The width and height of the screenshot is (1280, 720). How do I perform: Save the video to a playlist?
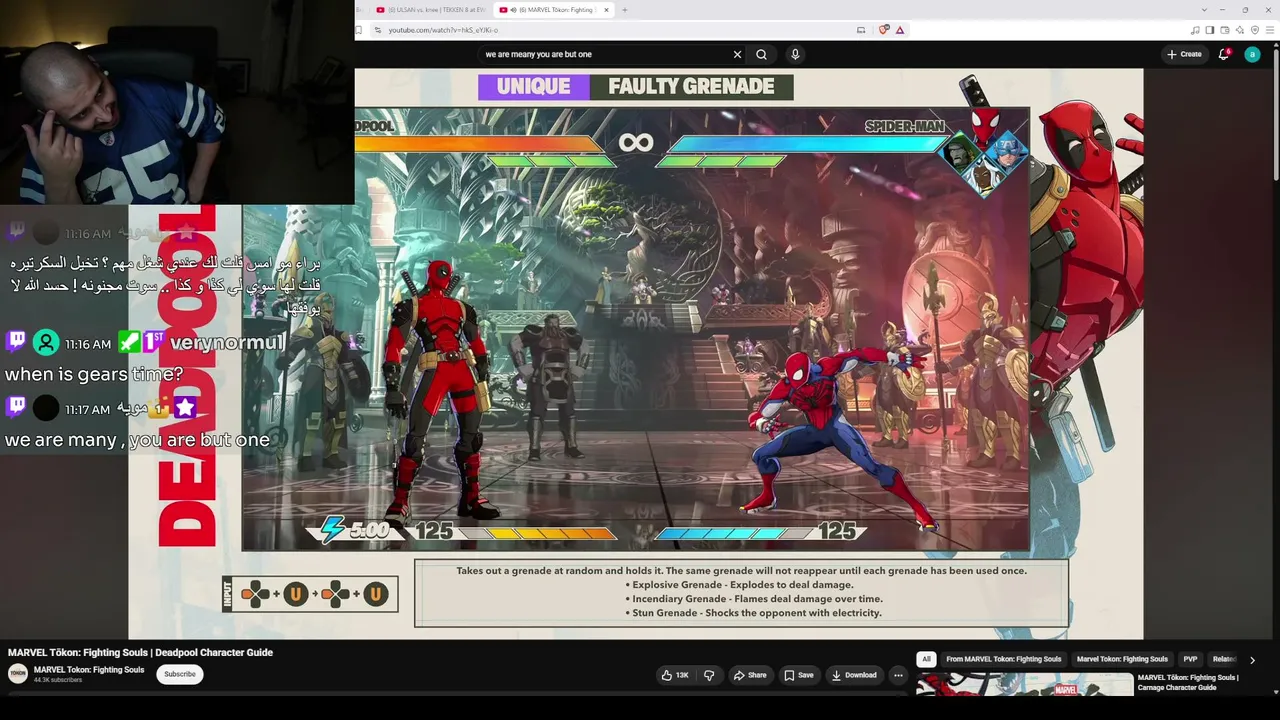(x=798, y=675)
